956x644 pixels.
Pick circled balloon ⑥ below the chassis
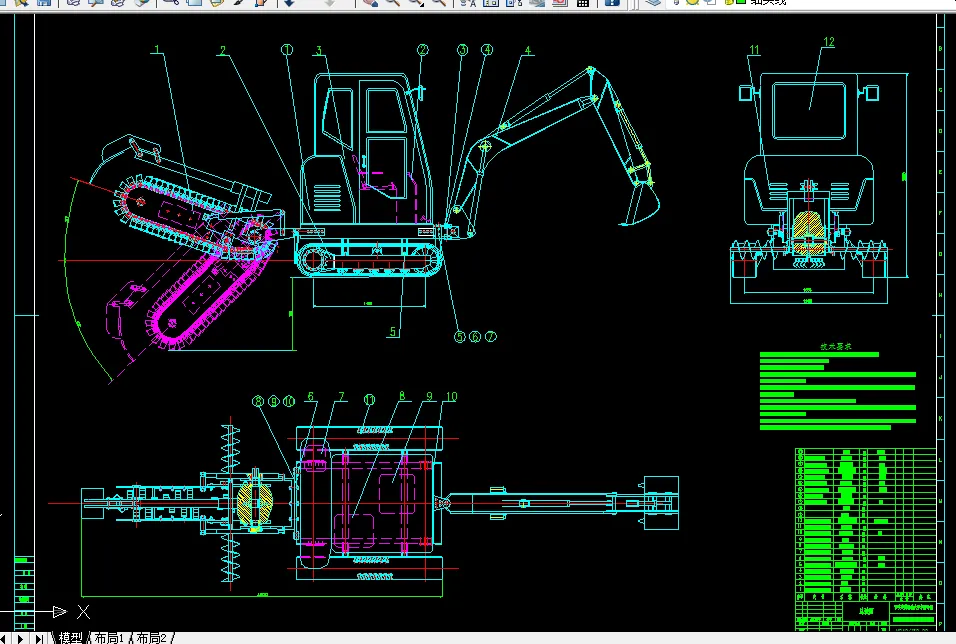coord(476,337)
